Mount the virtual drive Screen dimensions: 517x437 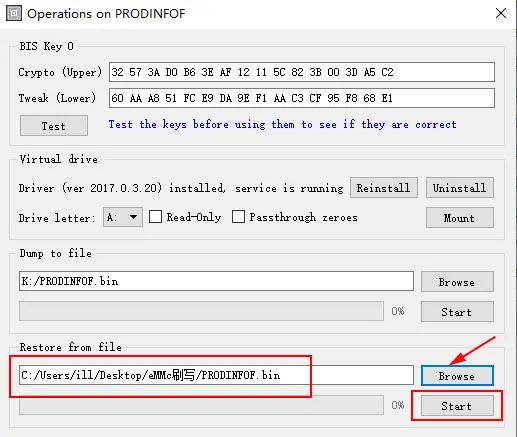click(460, 218)
